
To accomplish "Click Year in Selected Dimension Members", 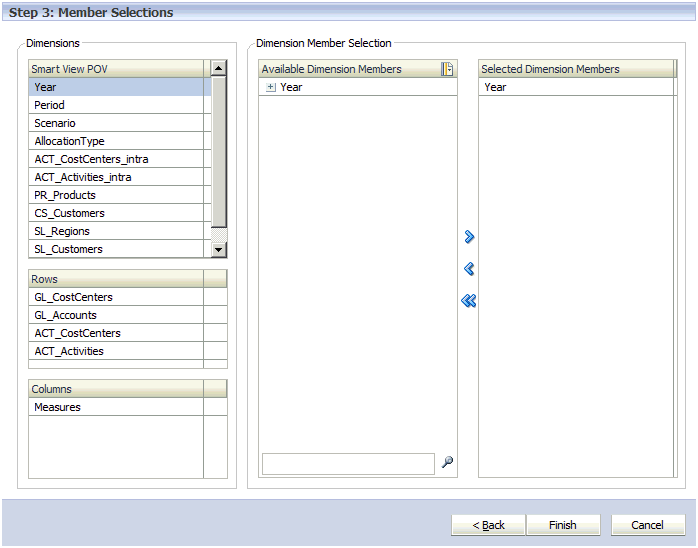I will 576,87.
